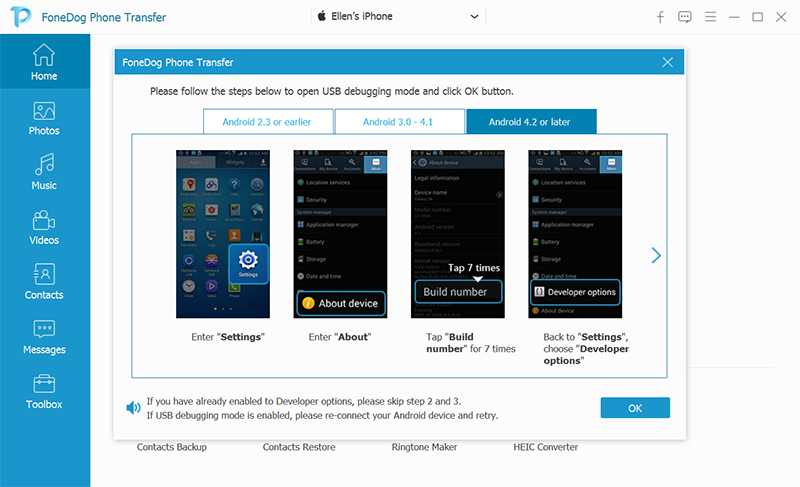Open Contacts Backup tool
This screenshot has width=800, height=487.
tap(171, 447)
